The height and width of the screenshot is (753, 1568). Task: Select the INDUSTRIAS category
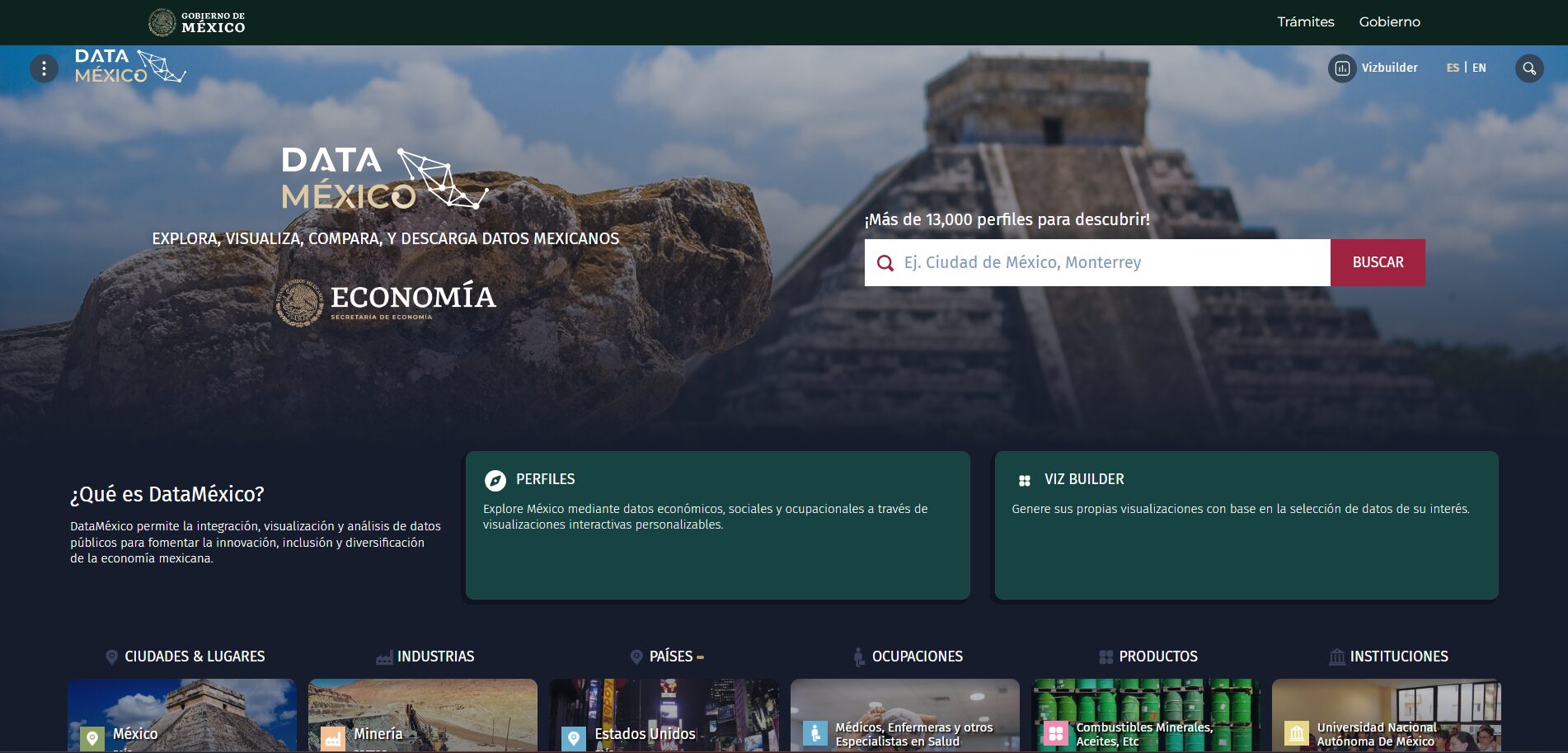pyautogui.click(x=435, y=657)
